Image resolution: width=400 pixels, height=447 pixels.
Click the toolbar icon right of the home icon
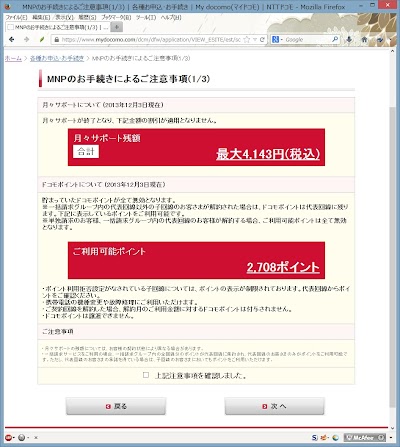380,40
